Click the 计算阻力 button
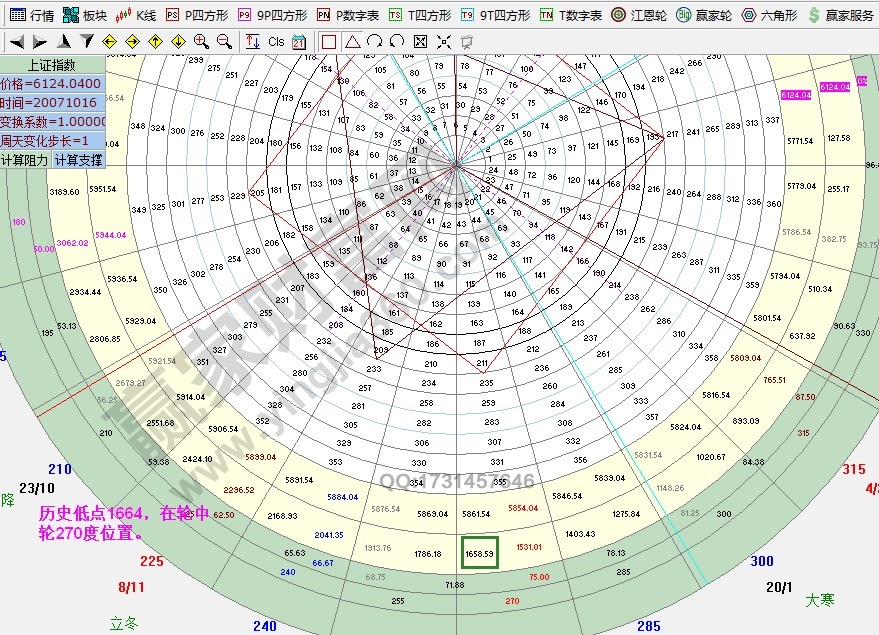This screenshot has height=635, width=879. click(x=25, y=160)
